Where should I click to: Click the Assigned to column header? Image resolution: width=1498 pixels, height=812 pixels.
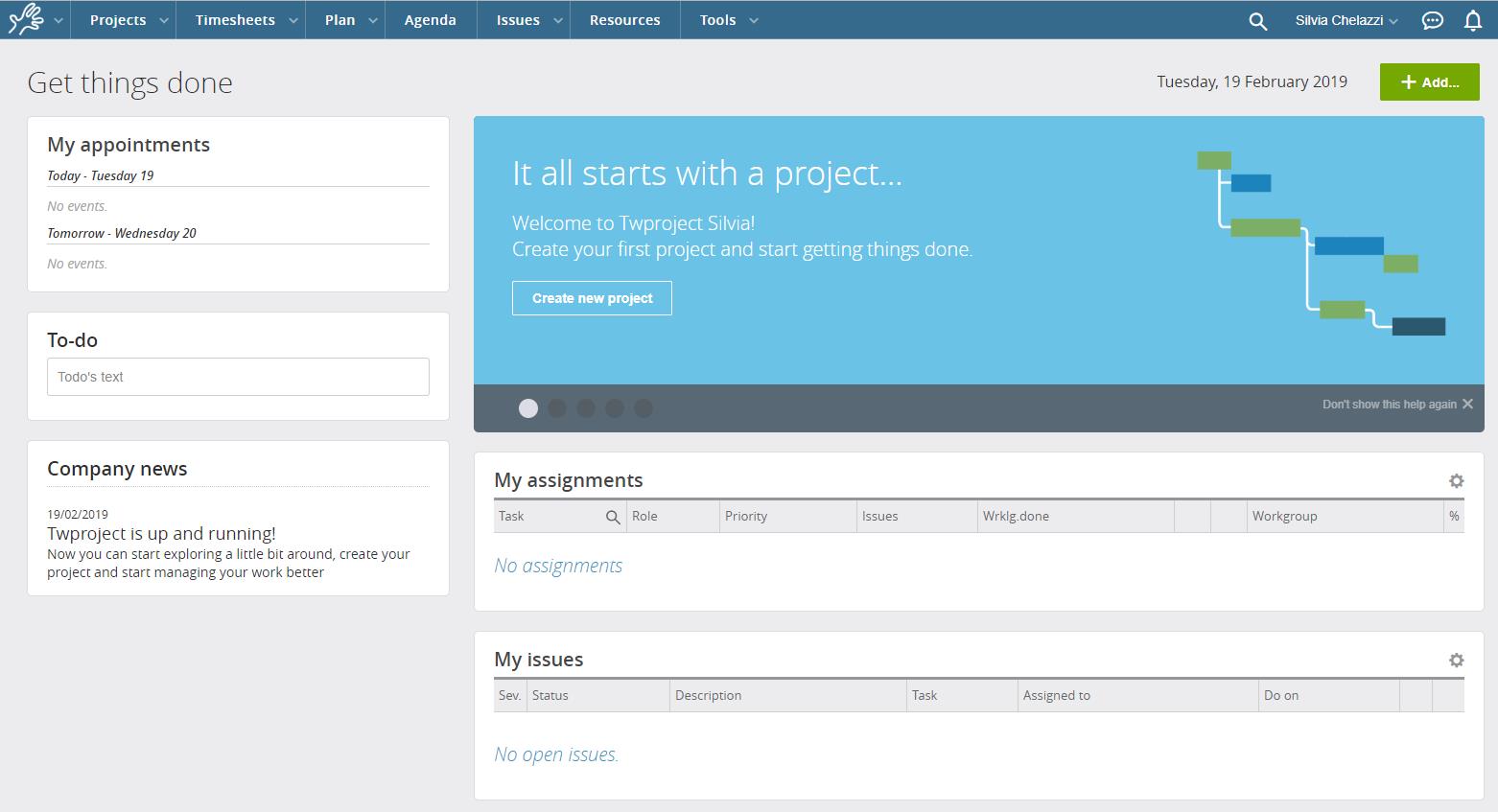(x=1057, y=695)
